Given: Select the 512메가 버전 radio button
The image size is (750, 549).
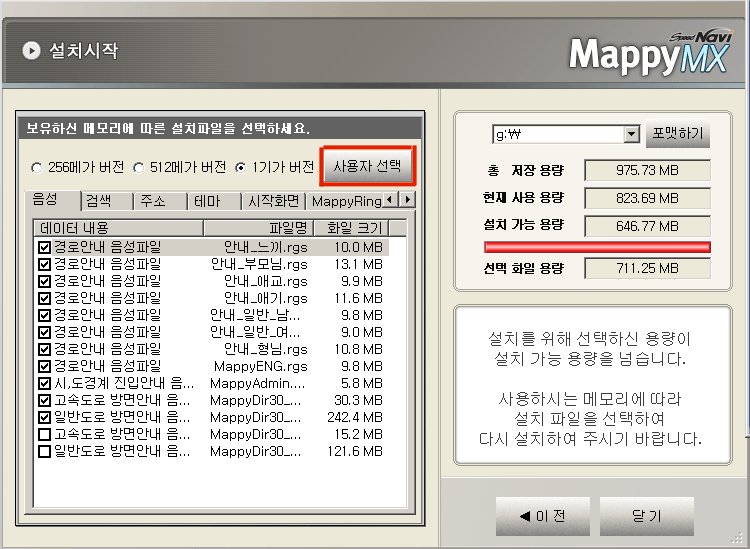Looking at the screenshot, I should point(139,168).
